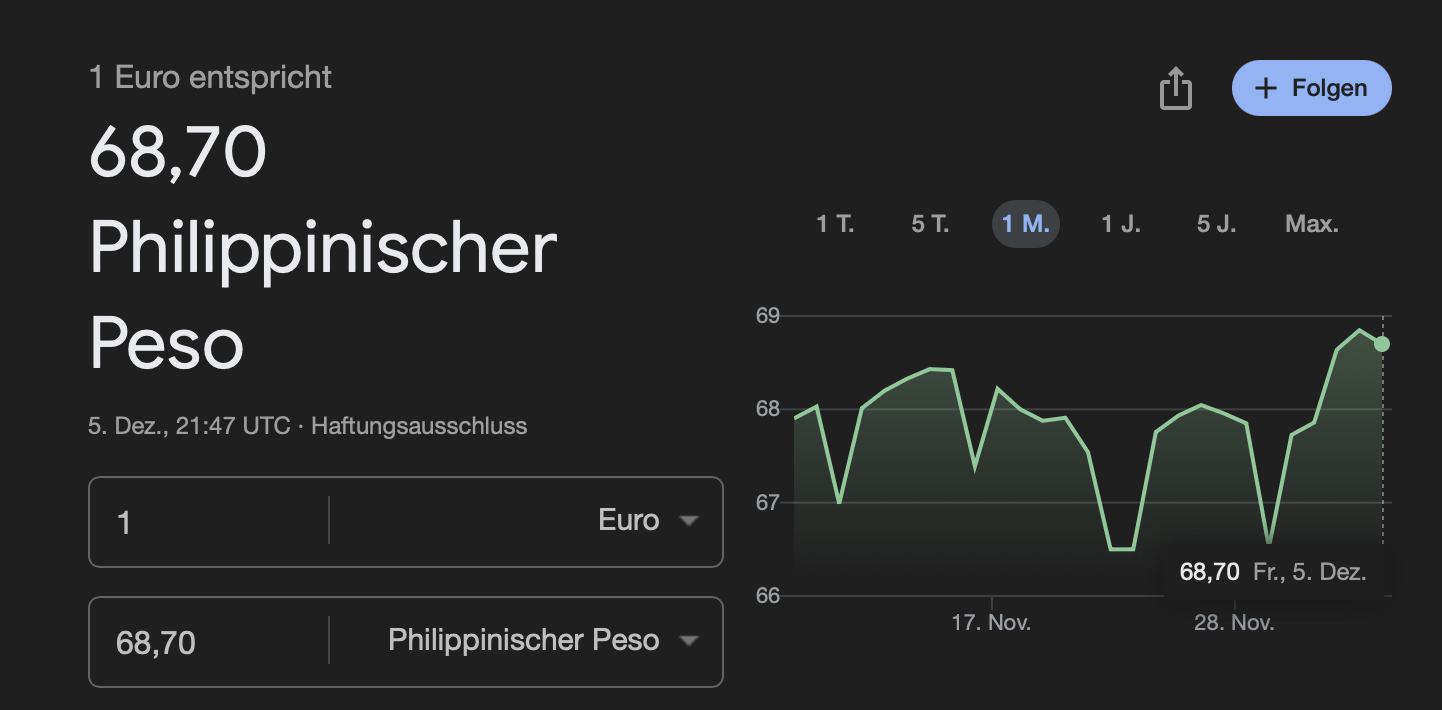Screen dimensions: 1442x710
Task: Switch to 5 J. chart view
Action: click(1216, 224)
